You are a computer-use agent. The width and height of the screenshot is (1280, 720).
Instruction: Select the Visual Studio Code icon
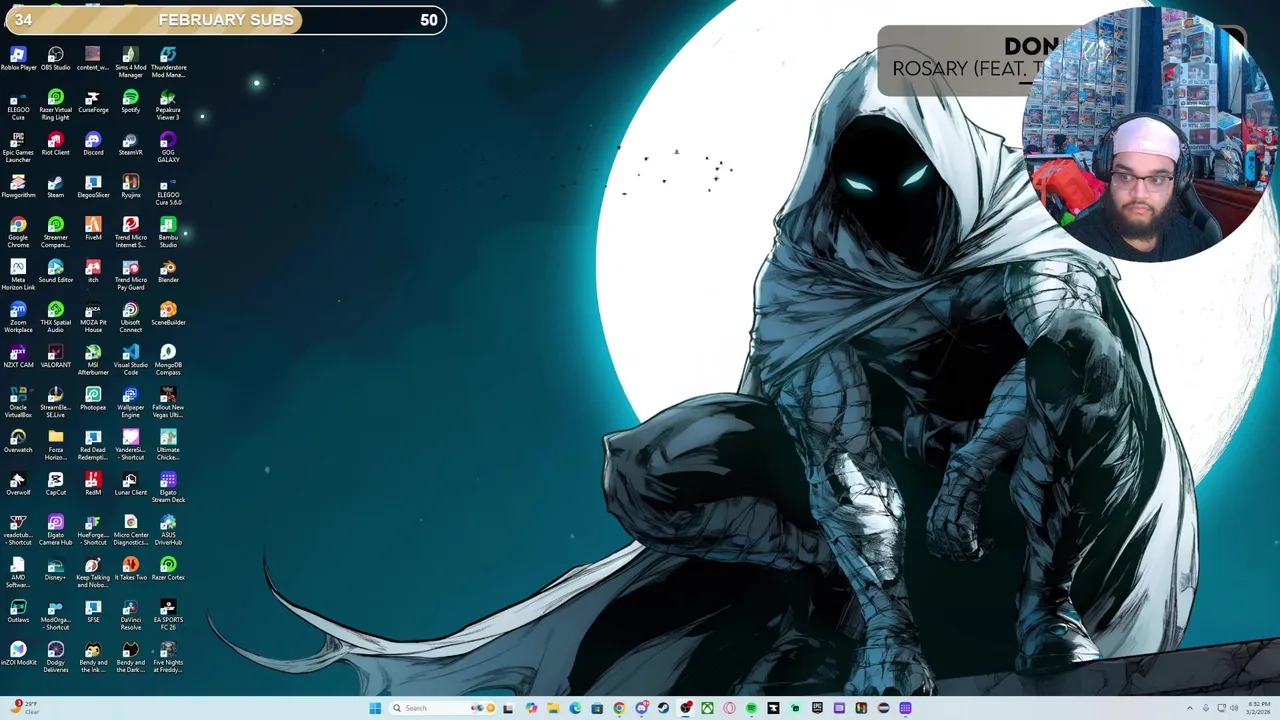coord(131,360)
